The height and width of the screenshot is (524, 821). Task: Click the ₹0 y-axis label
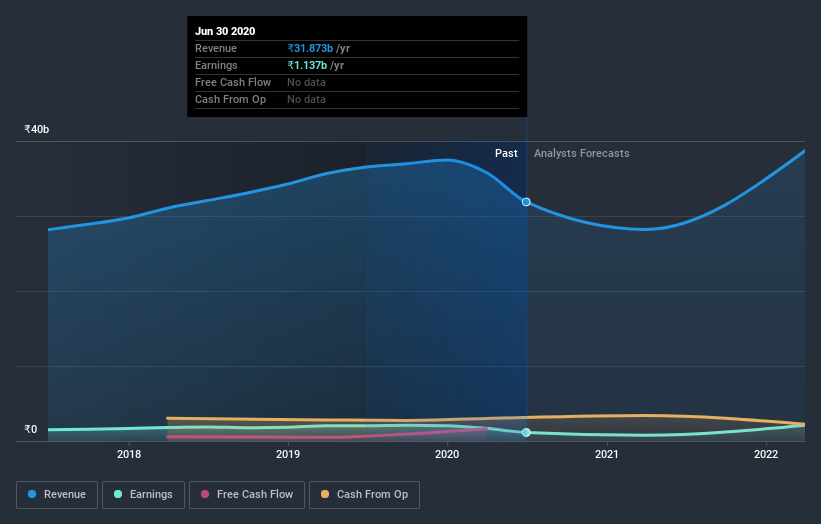[31, 429]
